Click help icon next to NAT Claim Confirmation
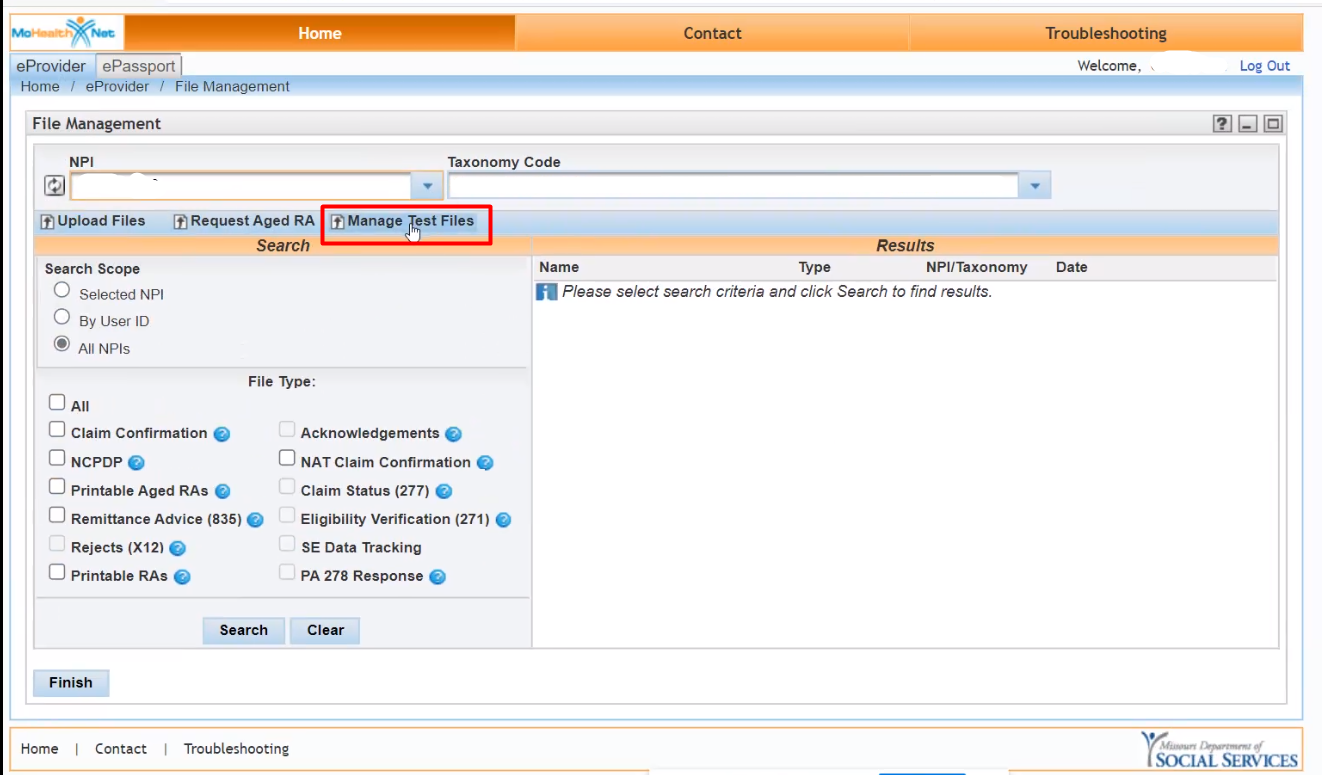 pos(485,463)
